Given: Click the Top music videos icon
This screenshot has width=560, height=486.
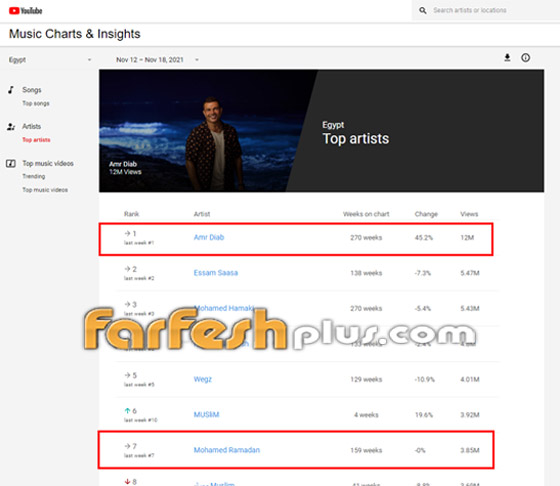Looking at the screenshot, I should pyautogui.click(x=11, y=164).
